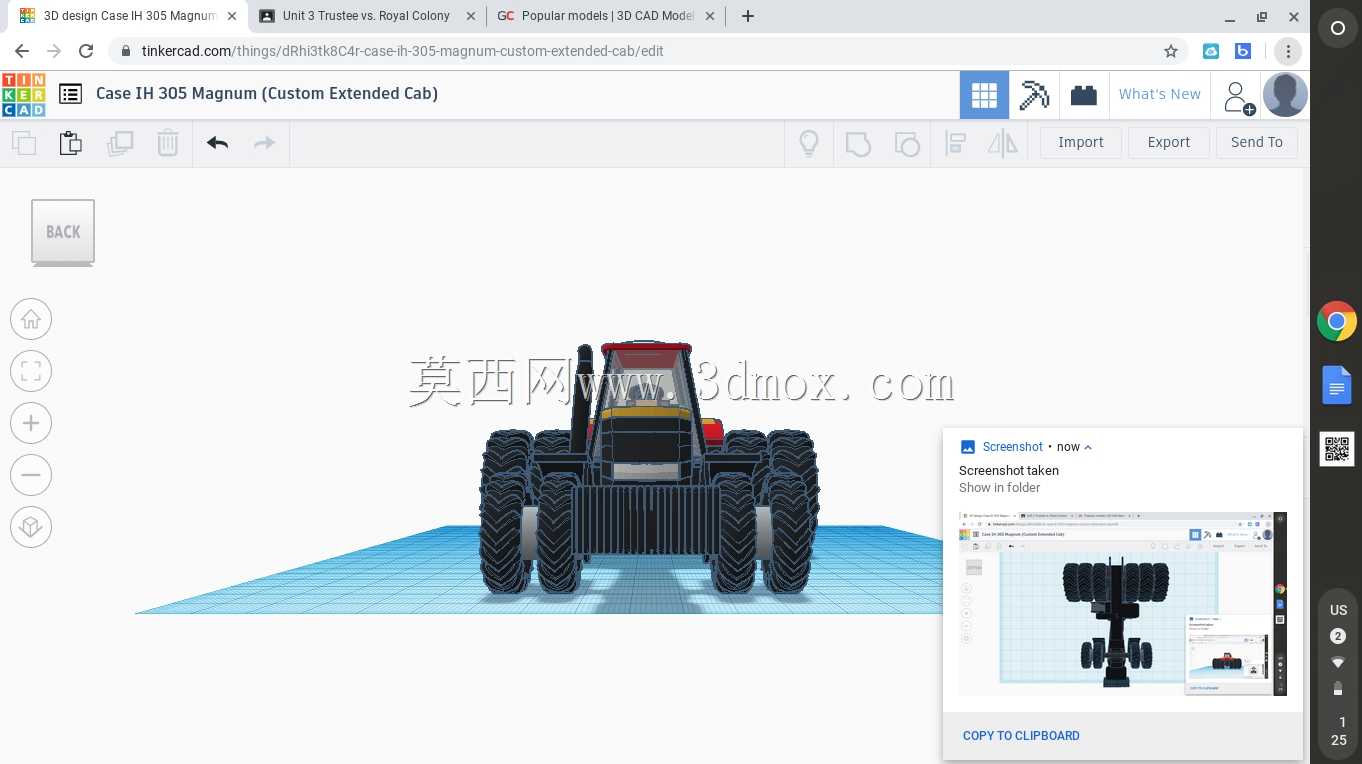The width and height of the screenshot is (1362, 764).
Task: Click the Mirror flip icon
Action: (x=1003, y=143)
